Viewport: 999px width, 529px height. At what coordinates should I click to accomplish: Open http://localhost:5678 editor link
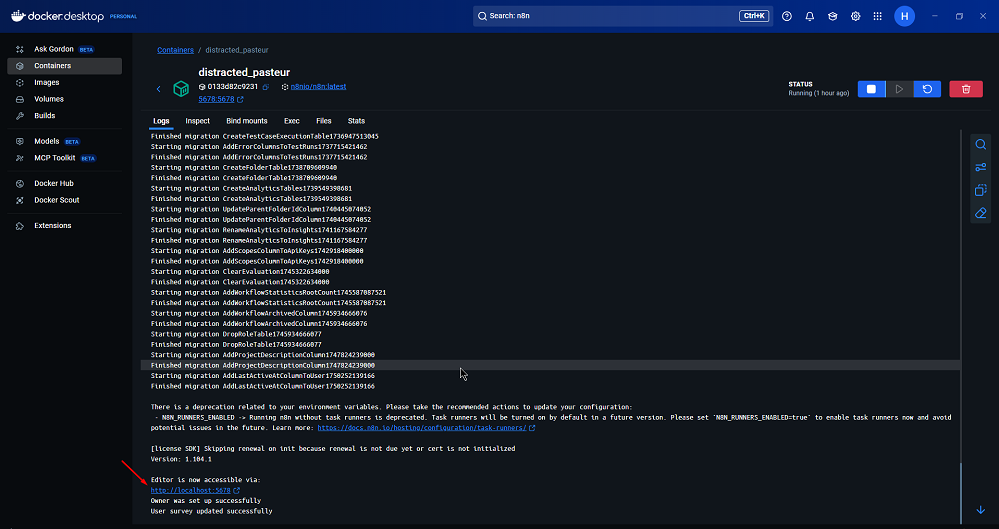190,490
